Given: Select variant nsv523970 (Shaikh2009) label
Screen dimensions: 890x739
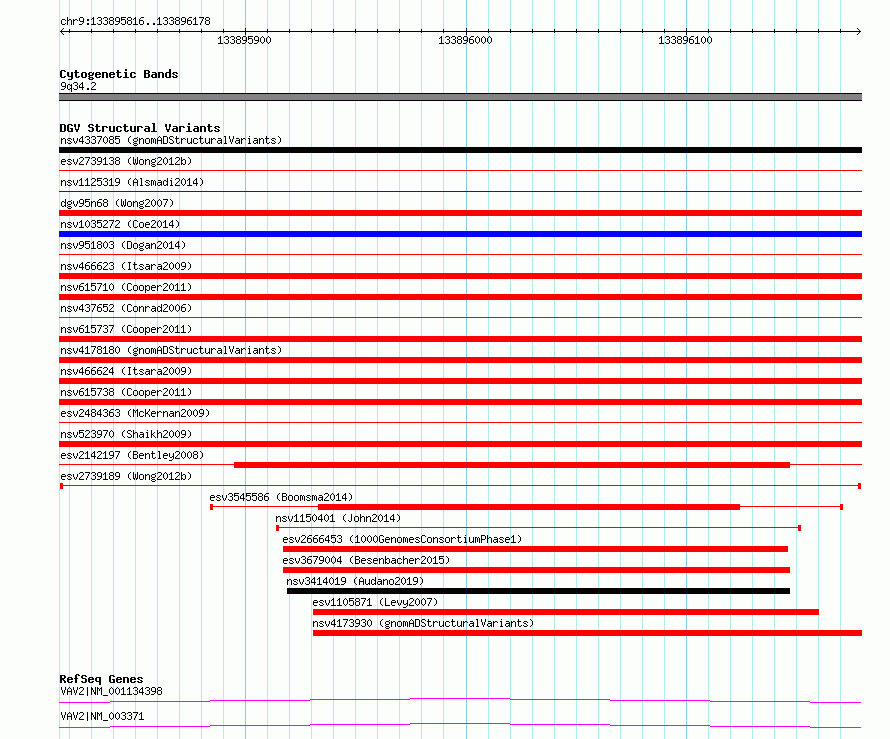Looking at the screenshot, I should pyautogui.click(x=126, y=434).
